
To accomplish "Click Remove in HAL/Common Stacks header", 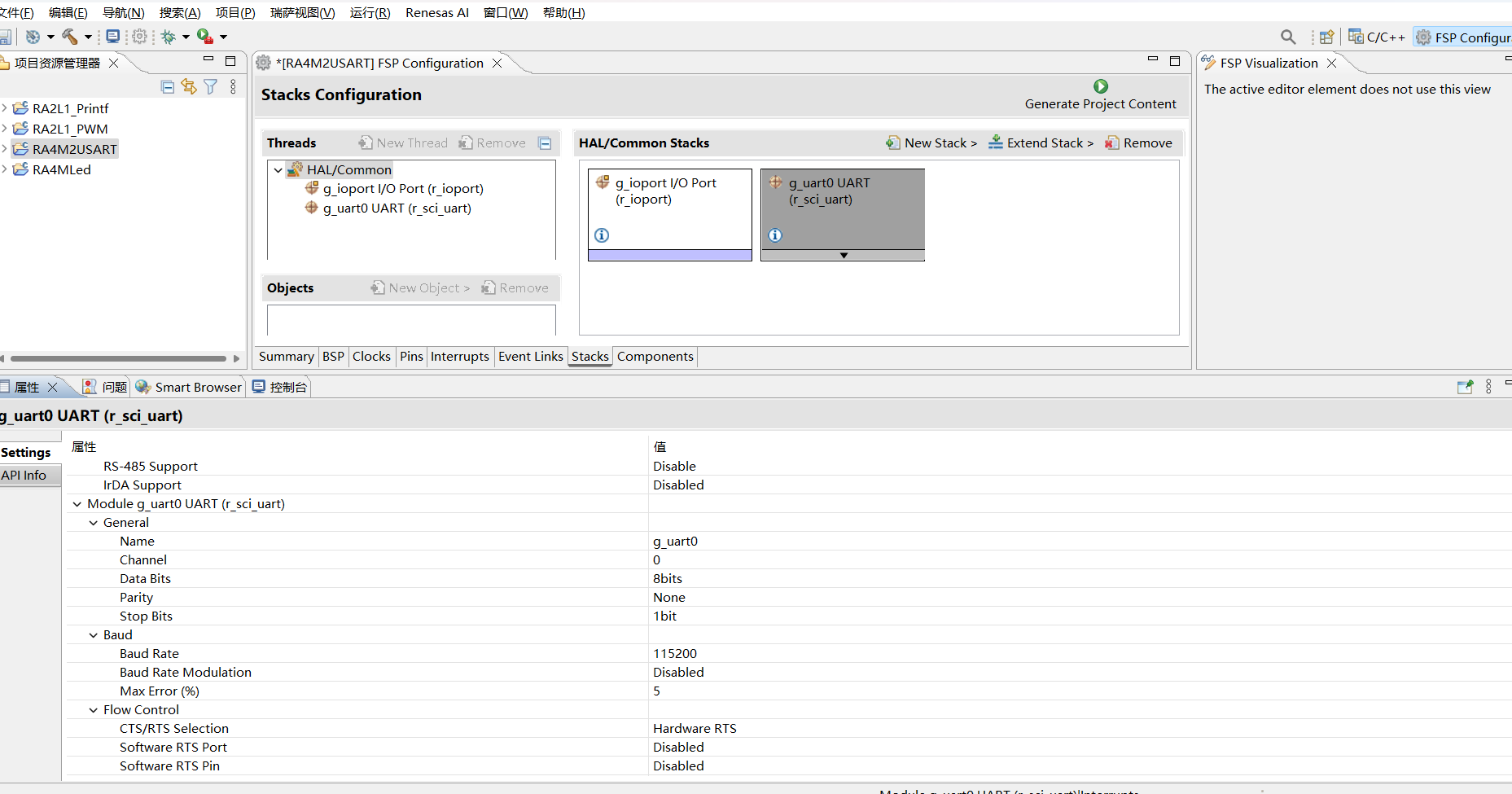I will [x=1138, y=143].
